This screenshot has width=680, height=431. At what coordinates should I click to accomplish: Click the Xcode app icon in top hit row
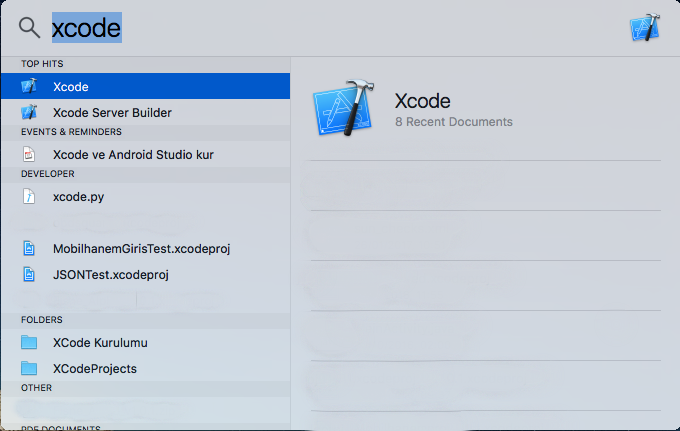click(x=29, y=86)
